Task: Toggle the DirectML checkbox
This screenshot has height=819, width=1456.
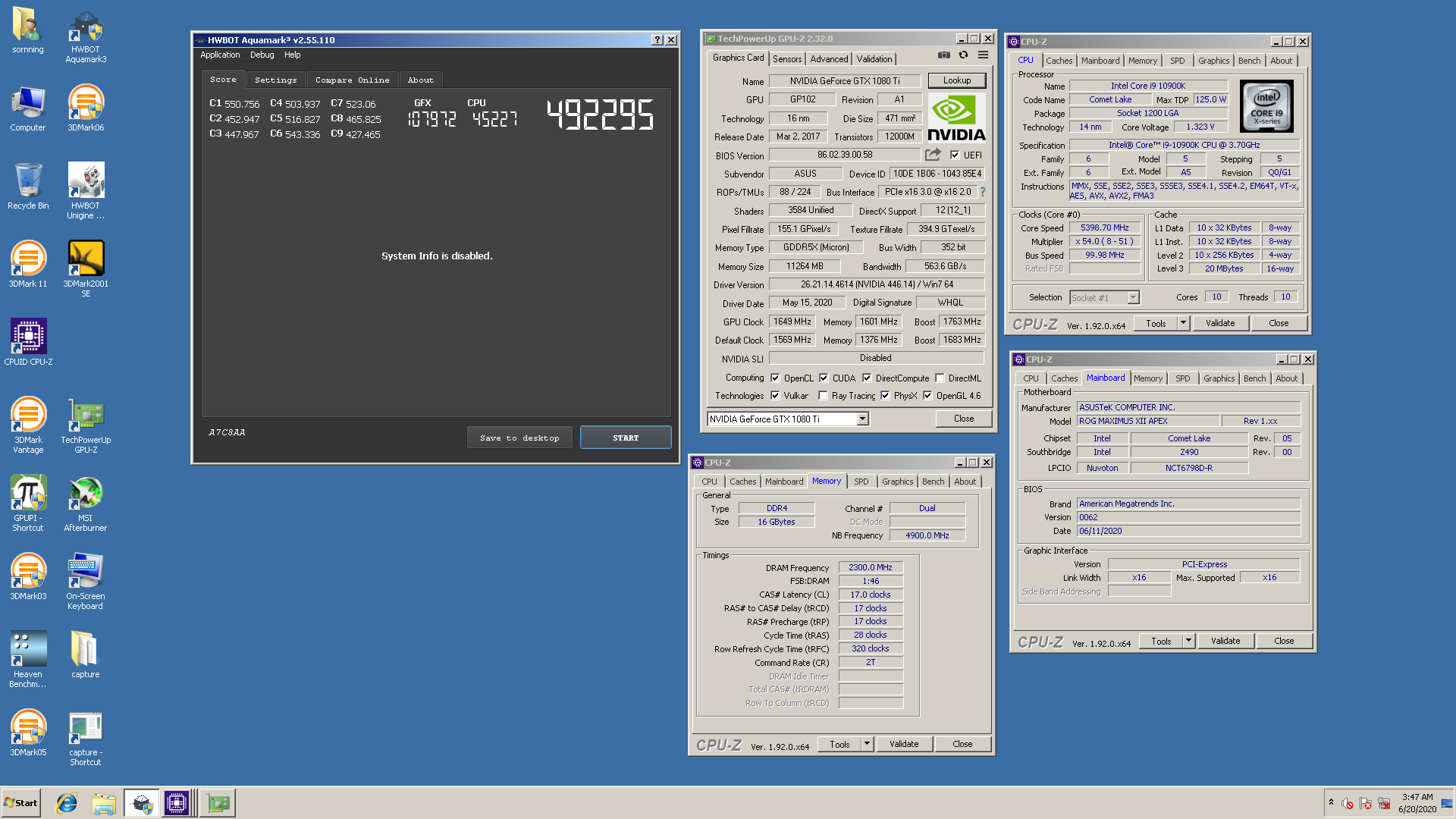Action: (x=940, y=378)
